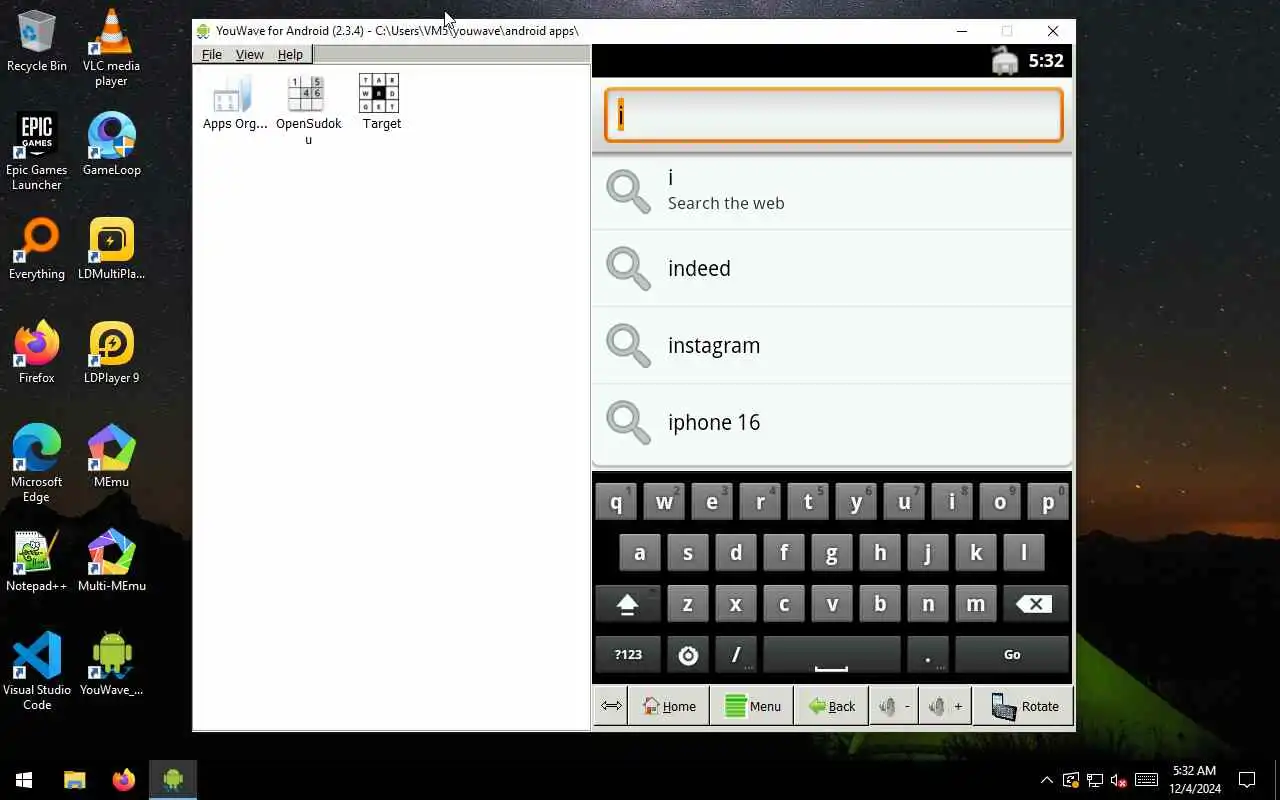Tap the s key on the keyboard
Viewport: 1280px width, 800px height.
(688, 553)
